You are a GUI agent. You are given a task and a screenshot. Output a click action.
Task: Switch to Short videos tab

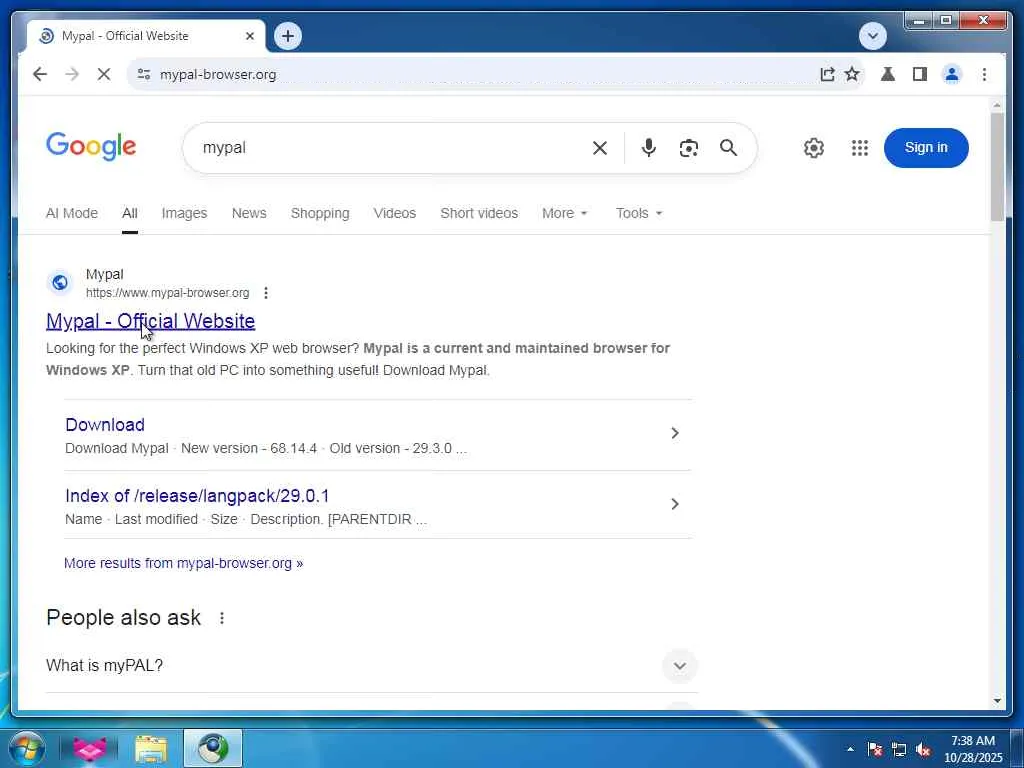479,214
